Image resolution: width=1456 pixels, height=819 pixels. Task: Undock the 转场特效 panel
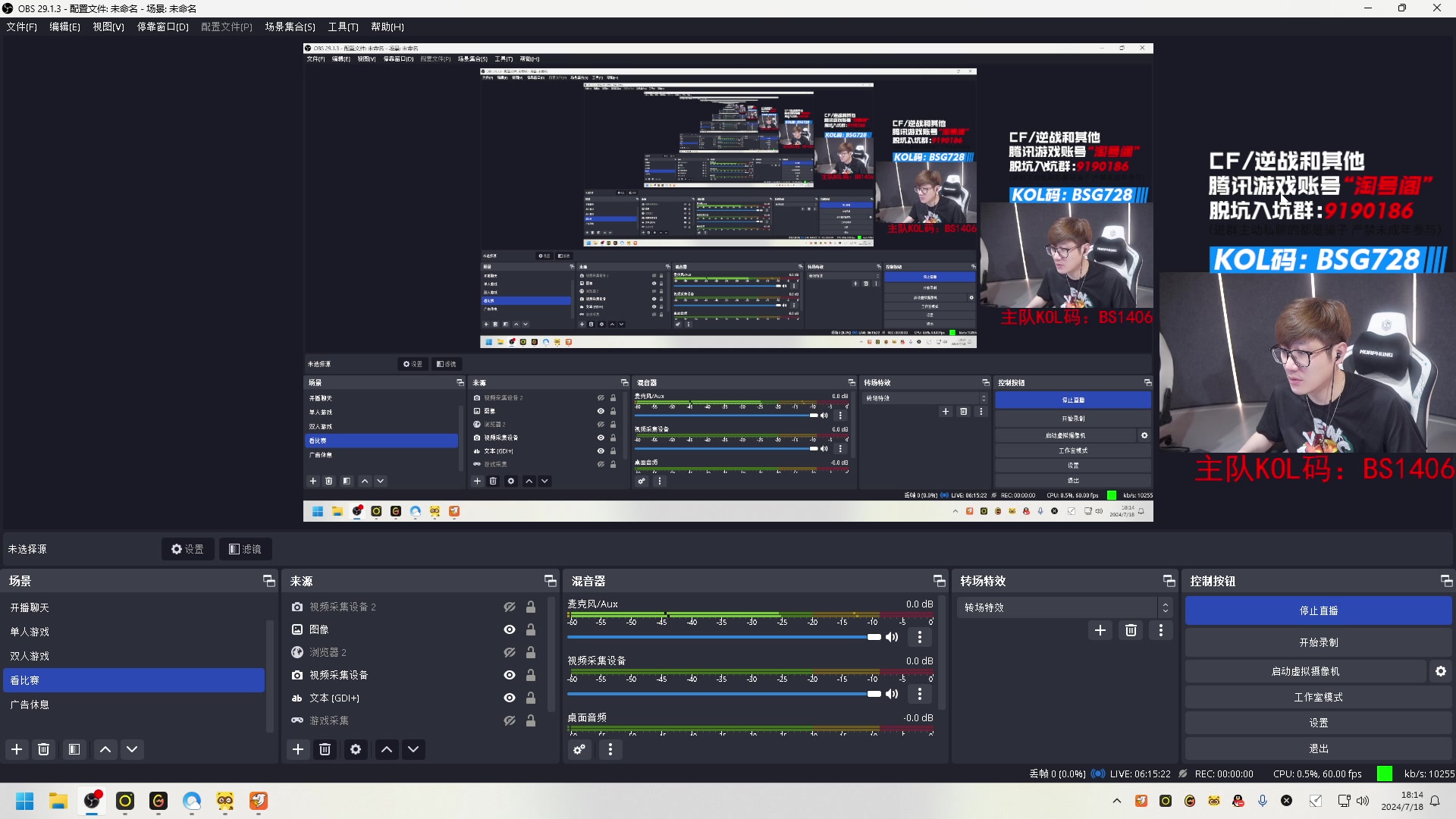click(x=1169, y=581)
